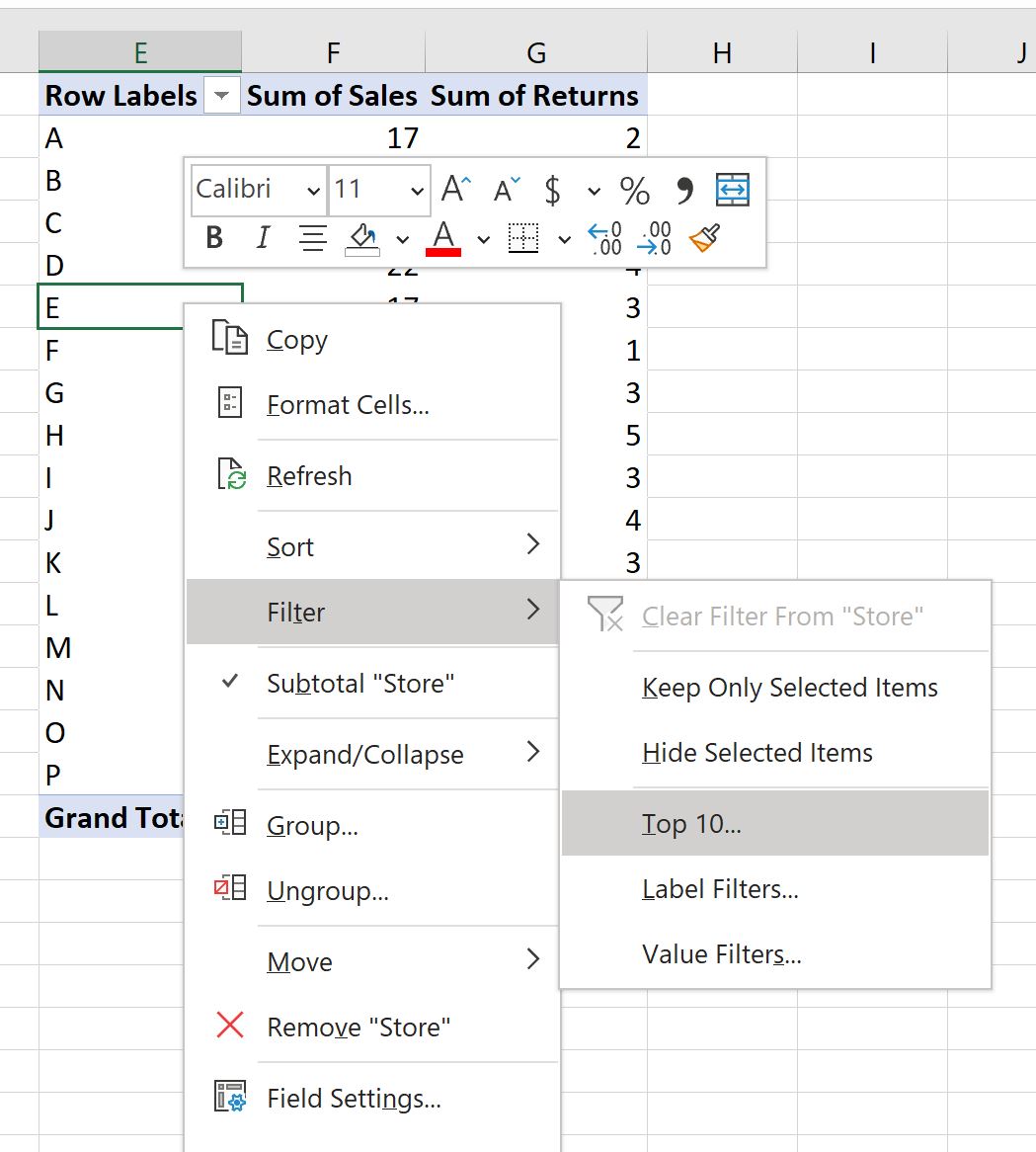
Task: Click the Ungroup icon in menu
Action: click(x=230, y=888)
